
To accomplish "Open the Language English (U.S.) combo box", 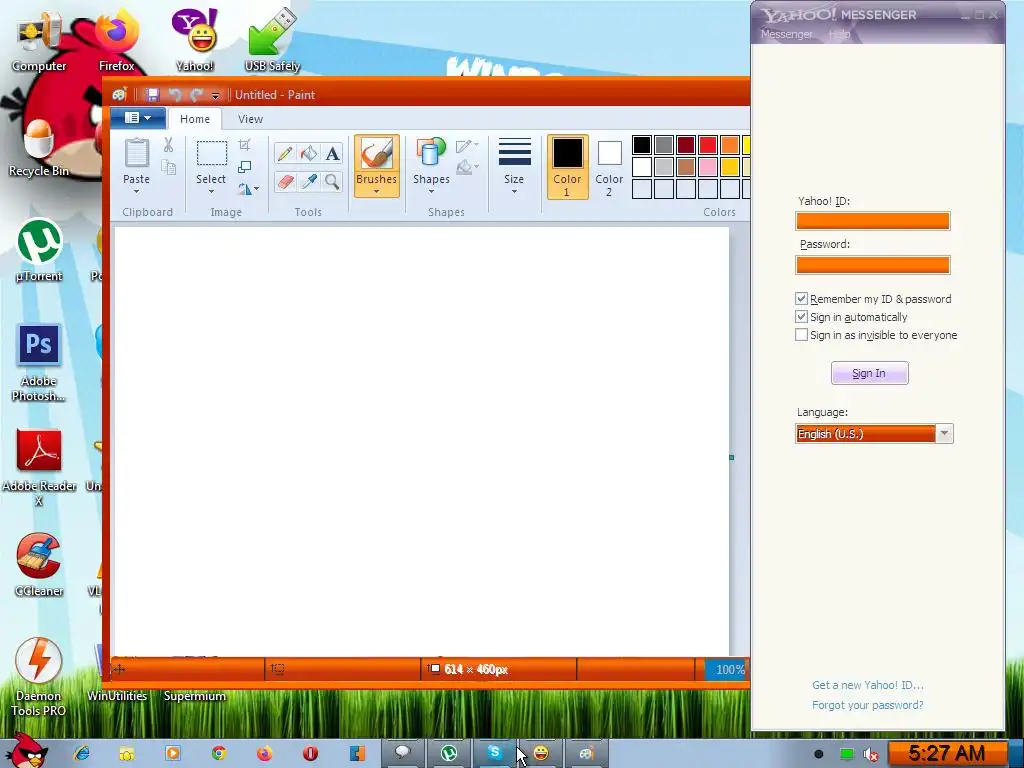I will [874, 434].
